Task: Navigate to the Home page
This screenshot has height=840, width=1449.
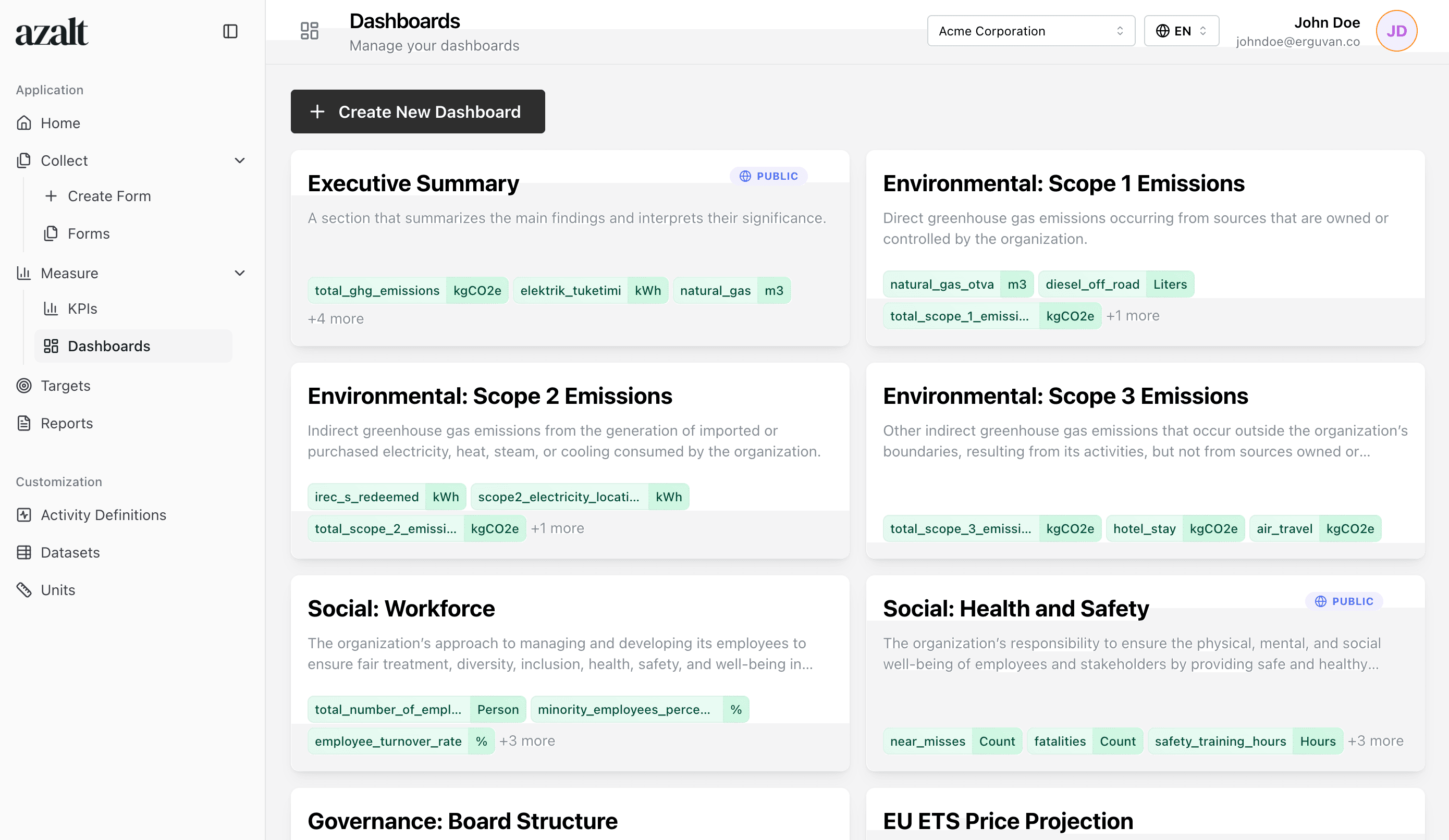Action: coord(60,122)
